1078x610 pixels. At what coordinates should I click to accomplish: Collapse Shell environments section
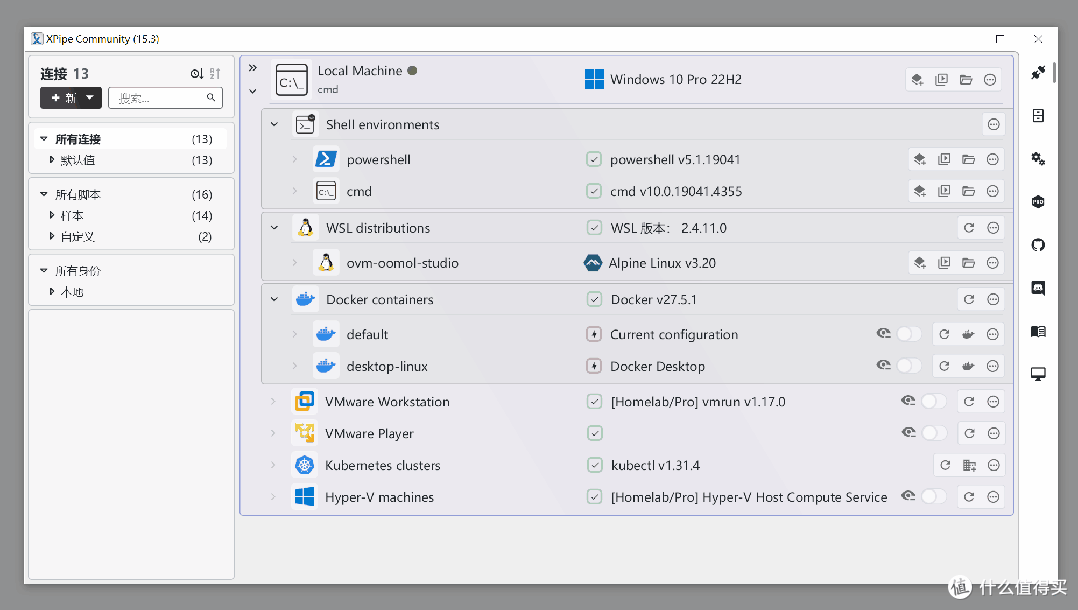tap(274, 124)
